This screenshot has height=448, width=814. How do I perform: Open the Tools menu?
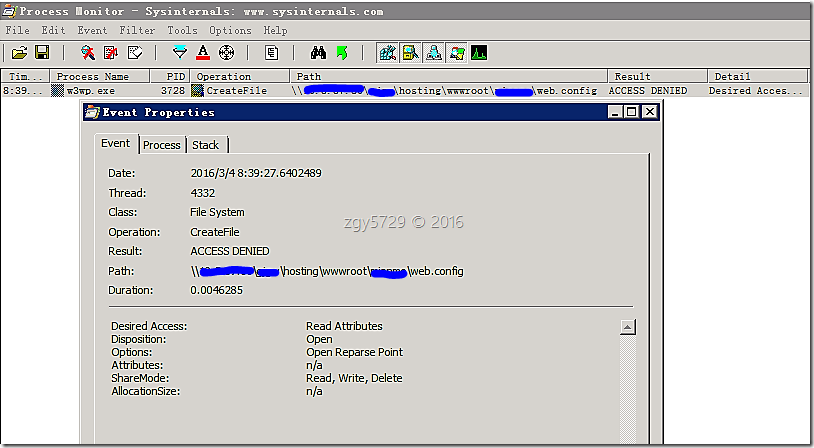pos(182,30)
